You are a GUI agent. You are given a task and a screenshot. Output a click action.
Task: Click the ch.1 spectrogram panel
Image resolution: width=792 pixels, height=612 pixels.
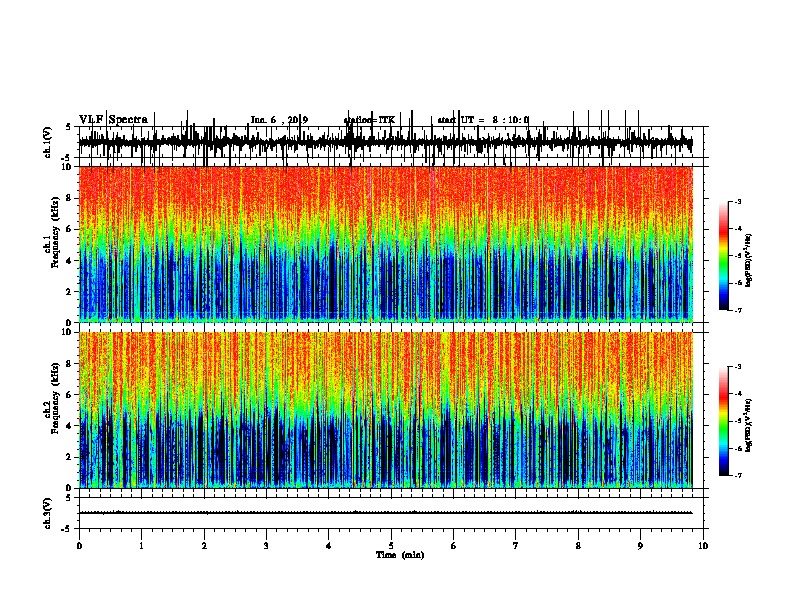coord(386,244)
